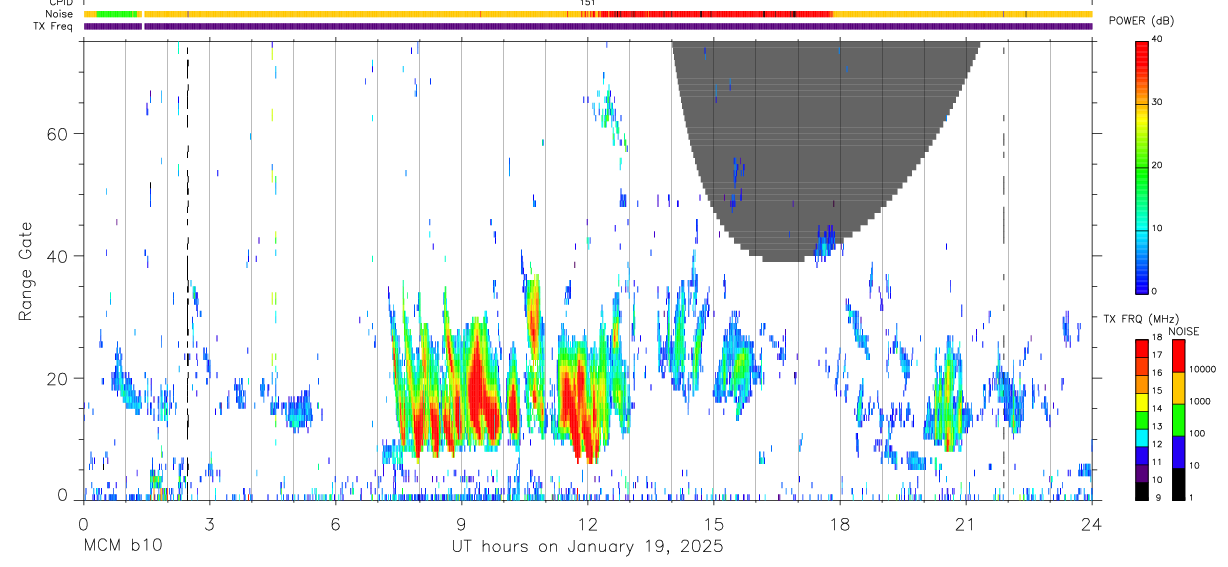1228x567 pixels.
Task: Click the '18' tick on TX FRQ legend
Action: click(x=1157, y=338)
